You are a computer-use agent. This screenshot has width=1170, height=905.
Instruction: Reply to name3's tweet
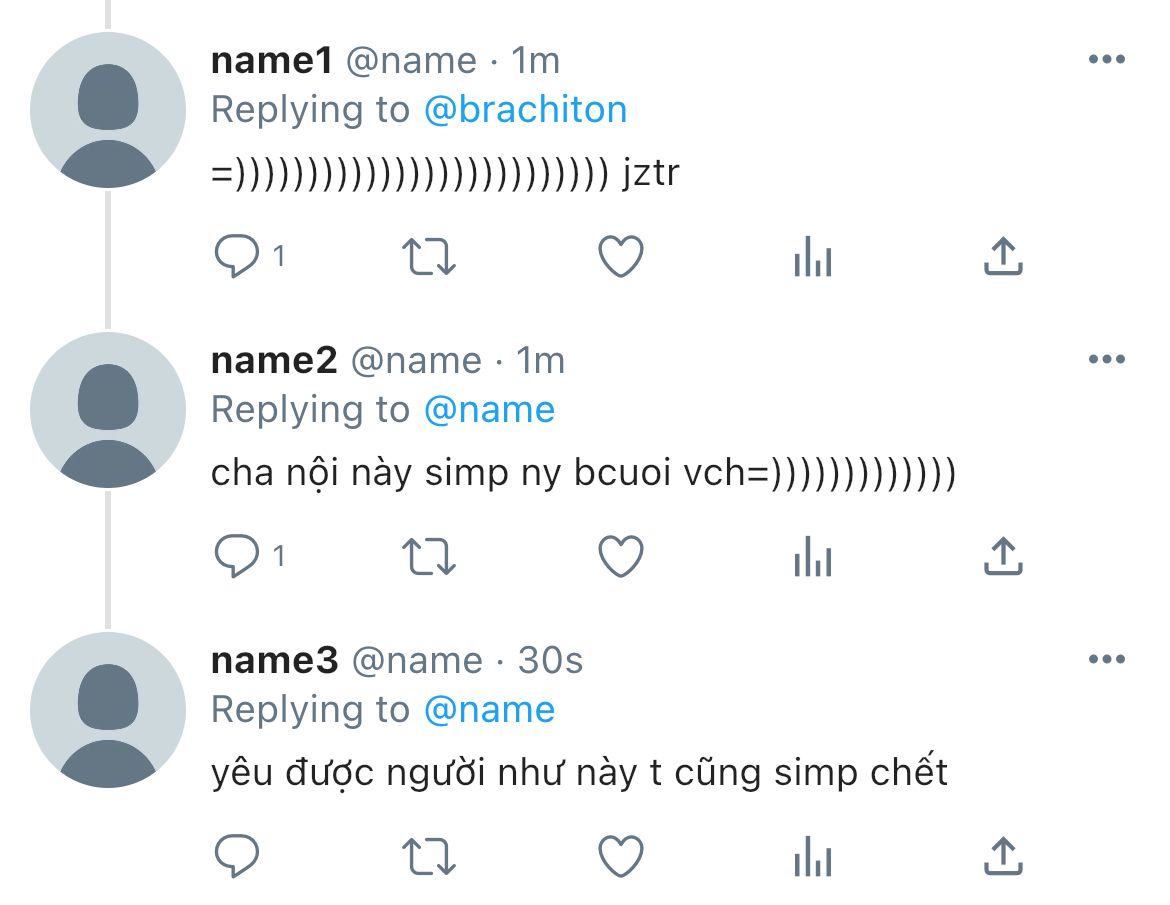(x=237, y=856)
